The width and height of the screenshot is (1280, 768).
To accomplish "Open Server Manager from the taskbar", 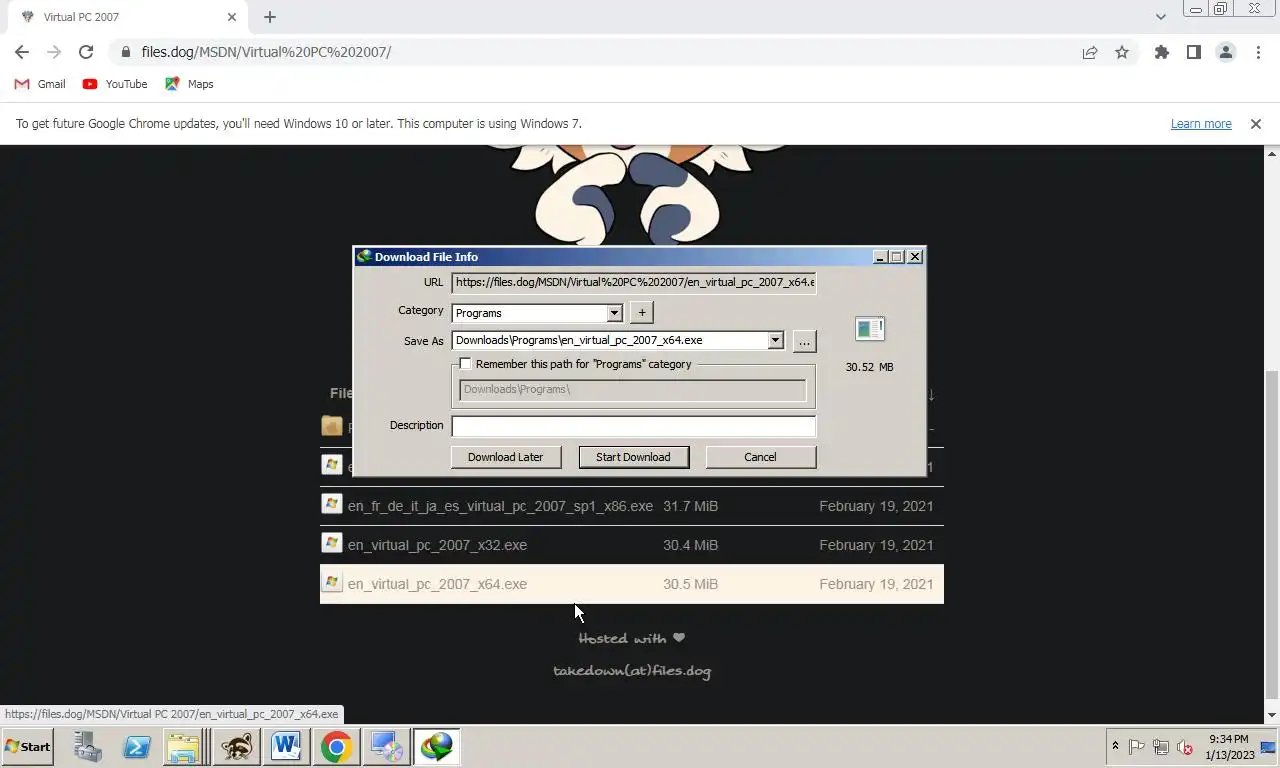I will pyautogui.click(x=88, y=746).
